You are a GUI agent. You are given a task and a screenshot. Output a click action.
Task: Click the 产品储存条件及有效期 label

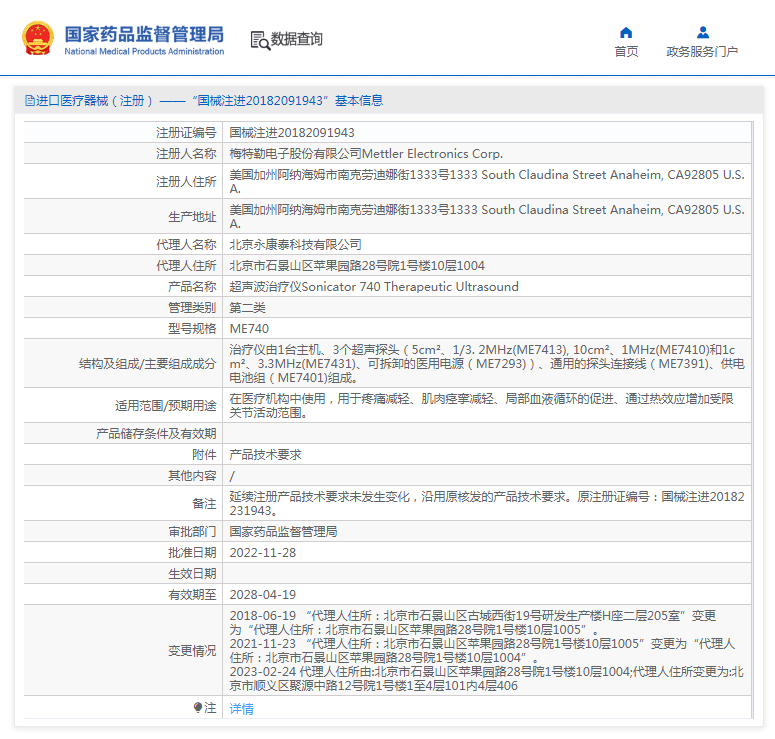coord(156,434)
